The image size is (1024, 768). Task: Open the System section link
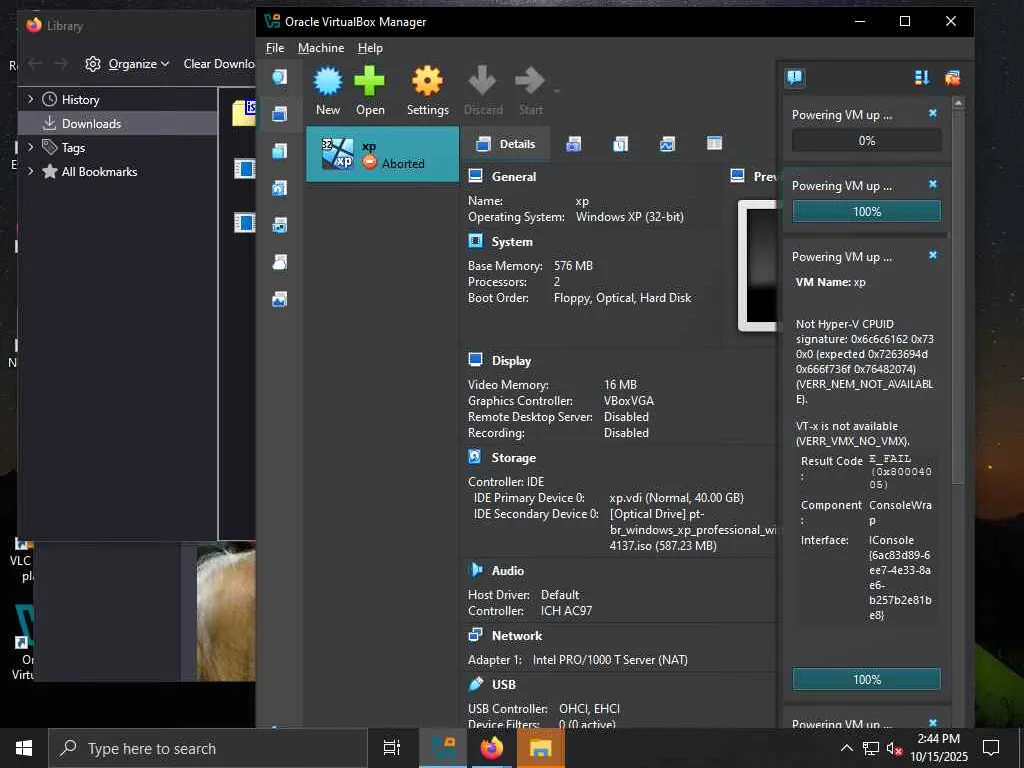click(x=512, y=242)
